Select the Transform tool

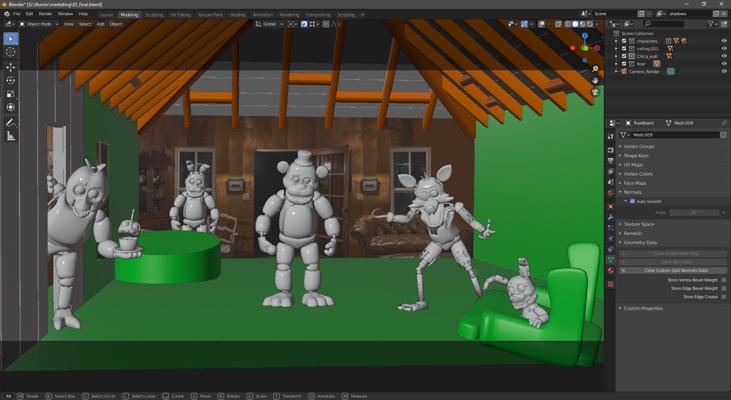point(10,107)
